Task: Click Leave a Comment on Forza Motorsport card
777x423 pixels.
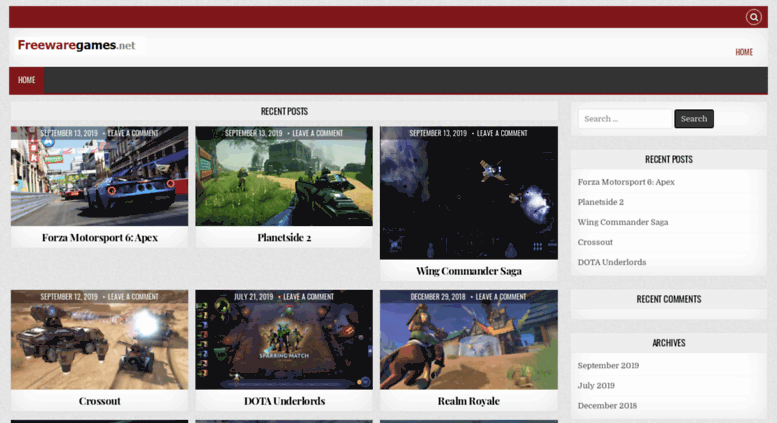Action: click(133, 133)
